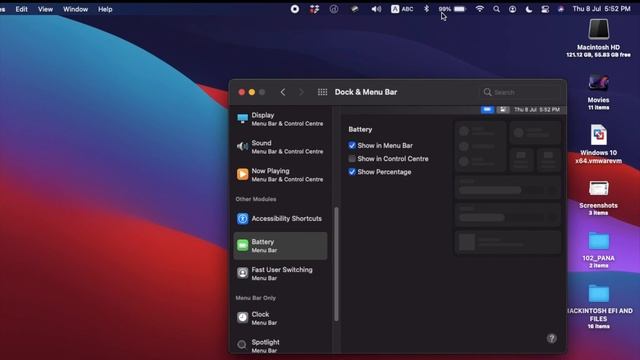The height and width of the screenshot is (360, 640).
Task: Select Macintosh HD desktop drive
Action: point(598,38)
